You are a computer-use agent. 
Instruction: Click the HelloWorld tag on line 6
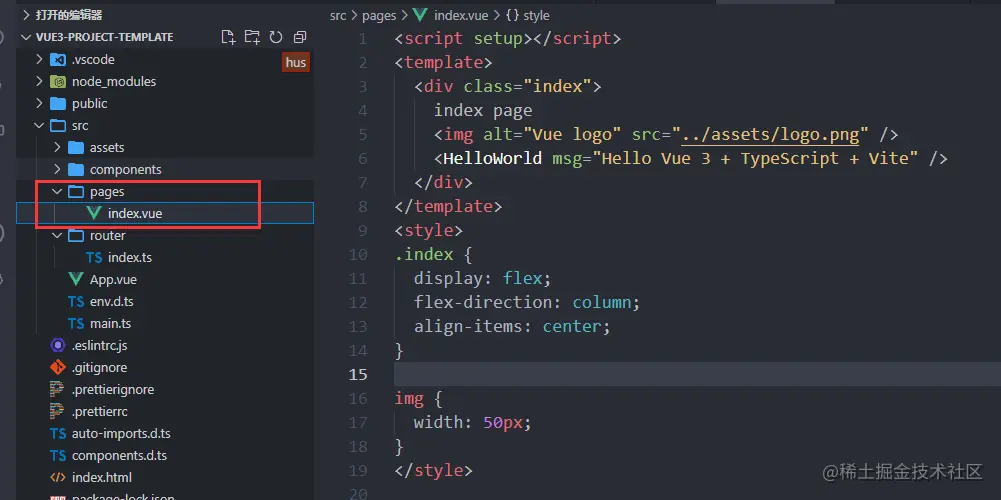point(492,158)
